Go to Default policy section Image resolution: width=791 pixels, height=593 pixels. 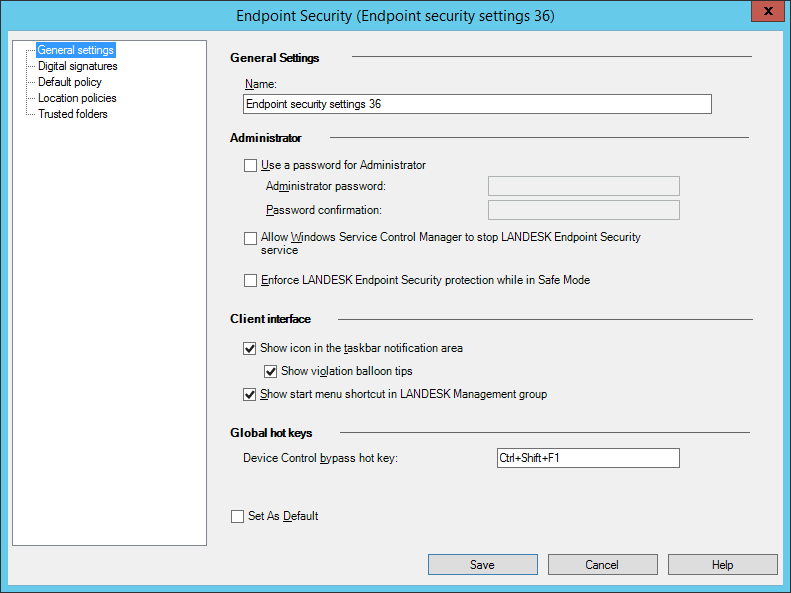(x=69, y=82)
